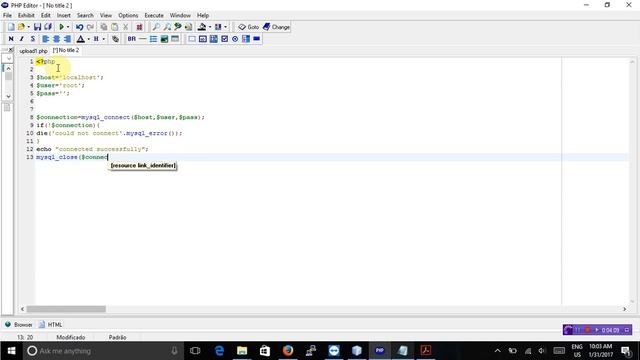640x360 pixels.
Task: Open the Search menu
Action: (x=85, y=16)
